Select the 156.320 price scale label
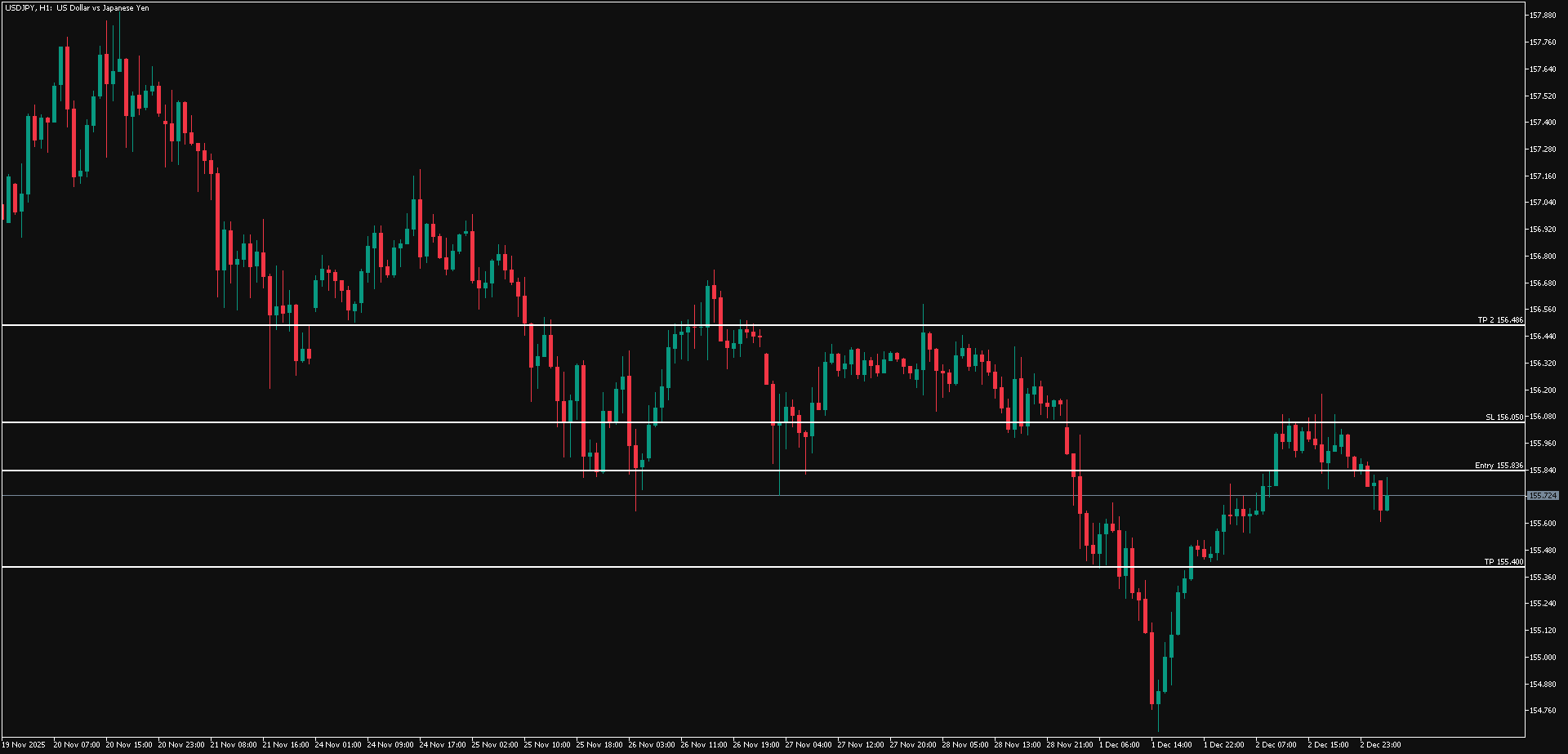The height and width of the screenshot is (754, 1568). click(1543, 364)
